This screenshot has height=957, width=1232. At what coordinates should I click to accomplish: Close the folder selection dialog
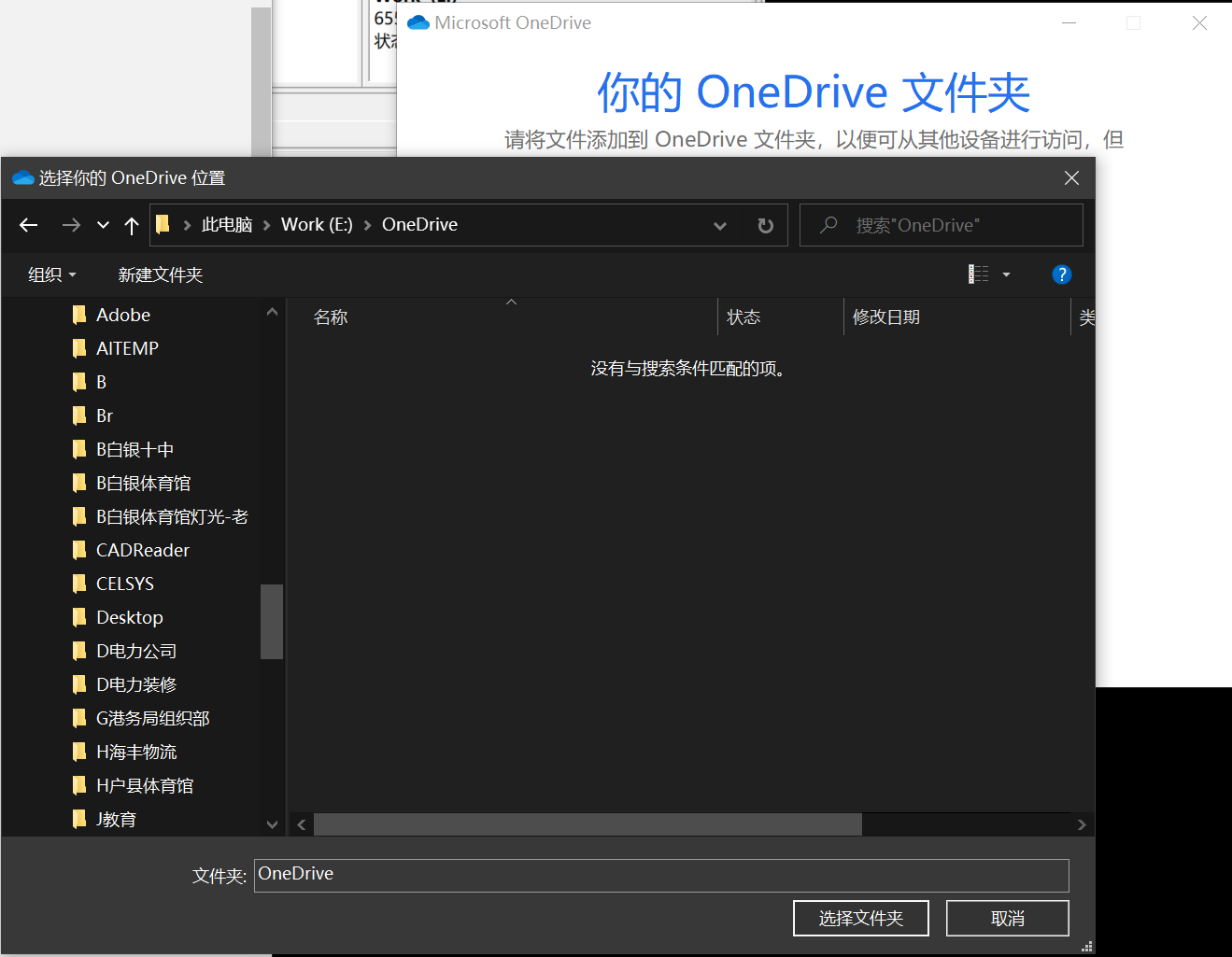1071,177
